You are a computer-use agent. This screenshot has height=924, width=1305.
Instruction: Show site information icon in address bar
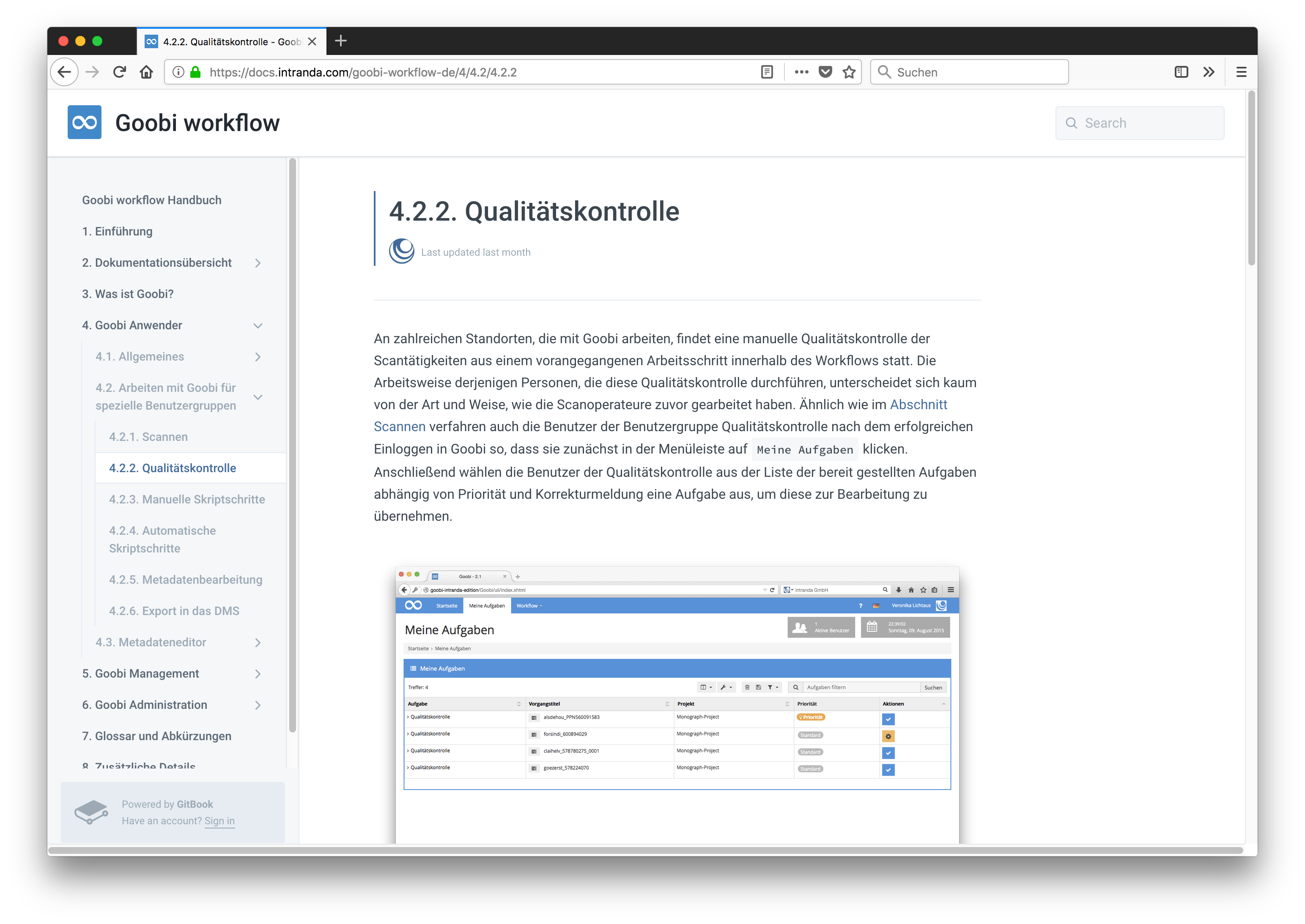pyautogui.click(x=178, y=72)
